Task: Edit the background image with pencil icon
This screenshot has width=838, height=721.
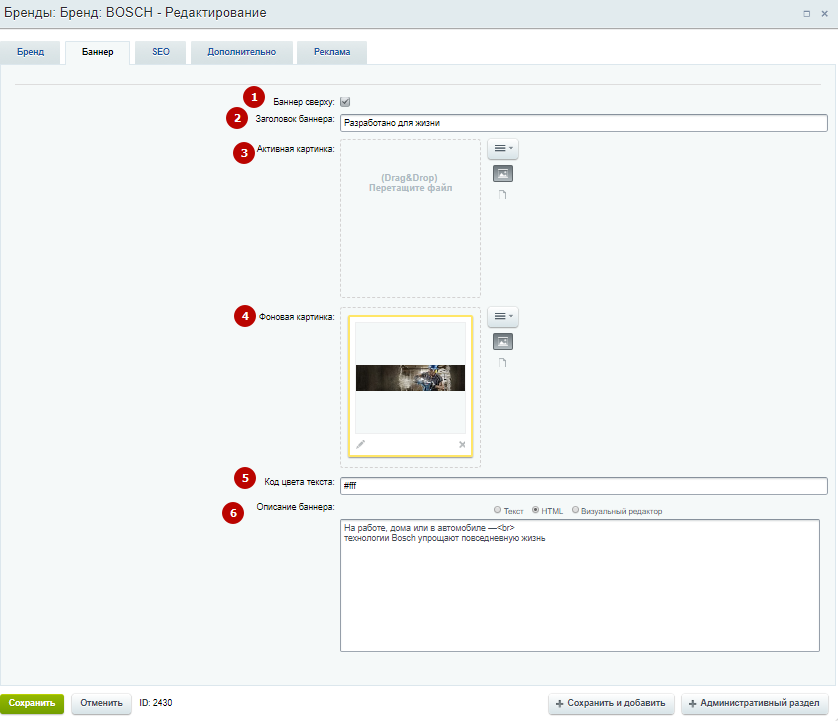Action: pos(361,444)
